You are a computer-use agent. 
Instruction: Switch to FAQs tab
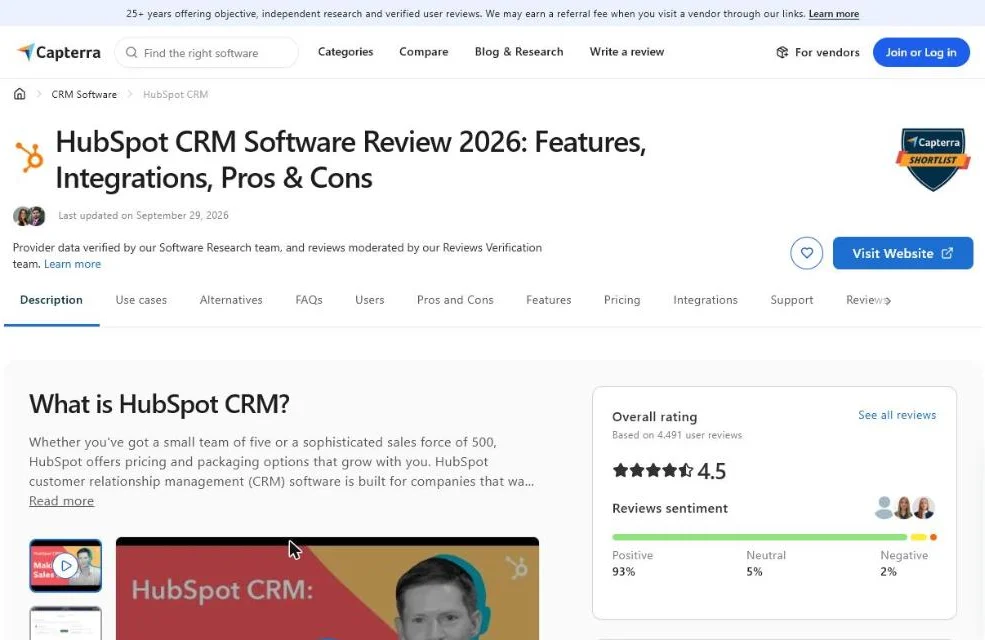tap(309, 300)
